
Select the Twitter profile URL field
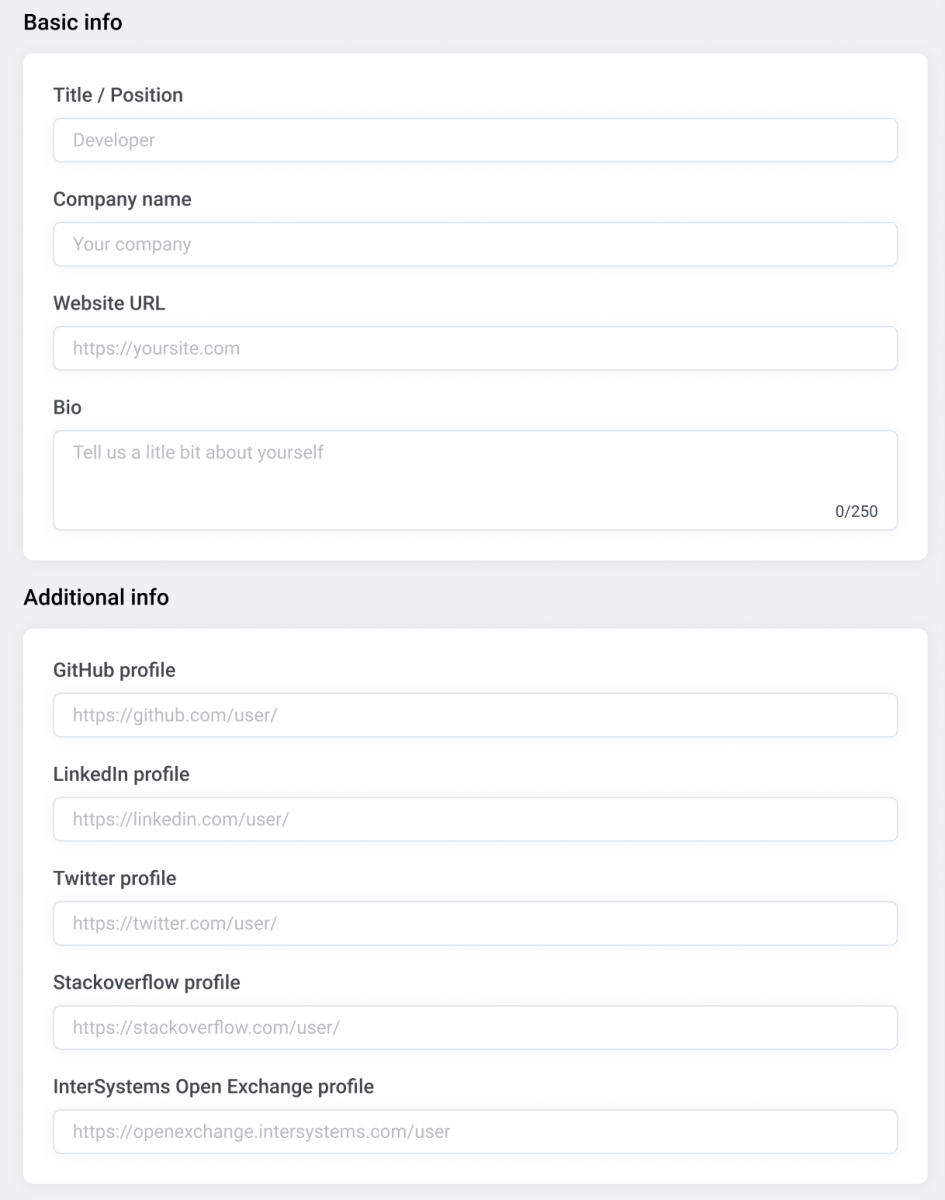(475, 923)
